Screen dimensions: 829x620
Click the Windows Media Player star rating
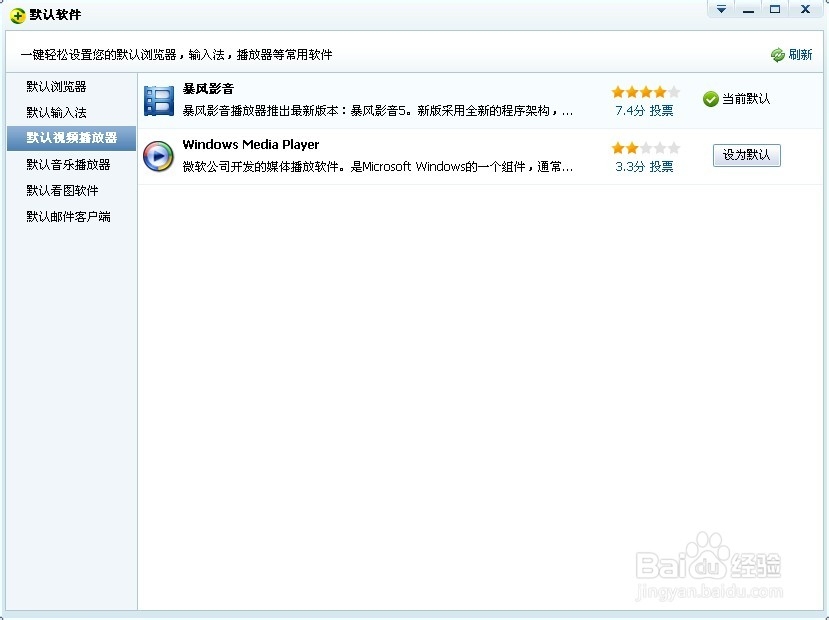(646, 148)
